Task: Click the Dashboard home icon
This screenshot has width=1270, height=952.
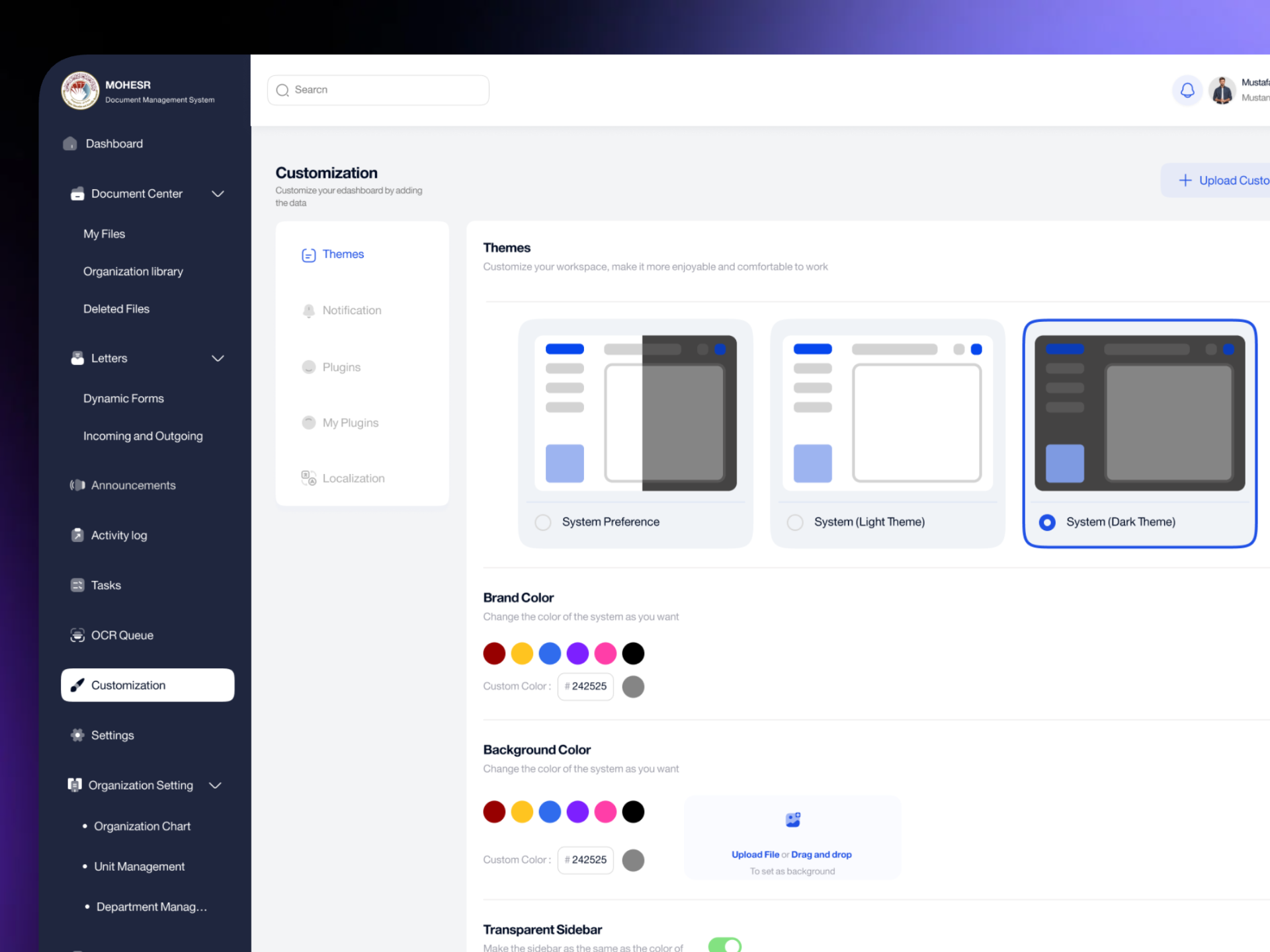Action: (x=70, y=143)
